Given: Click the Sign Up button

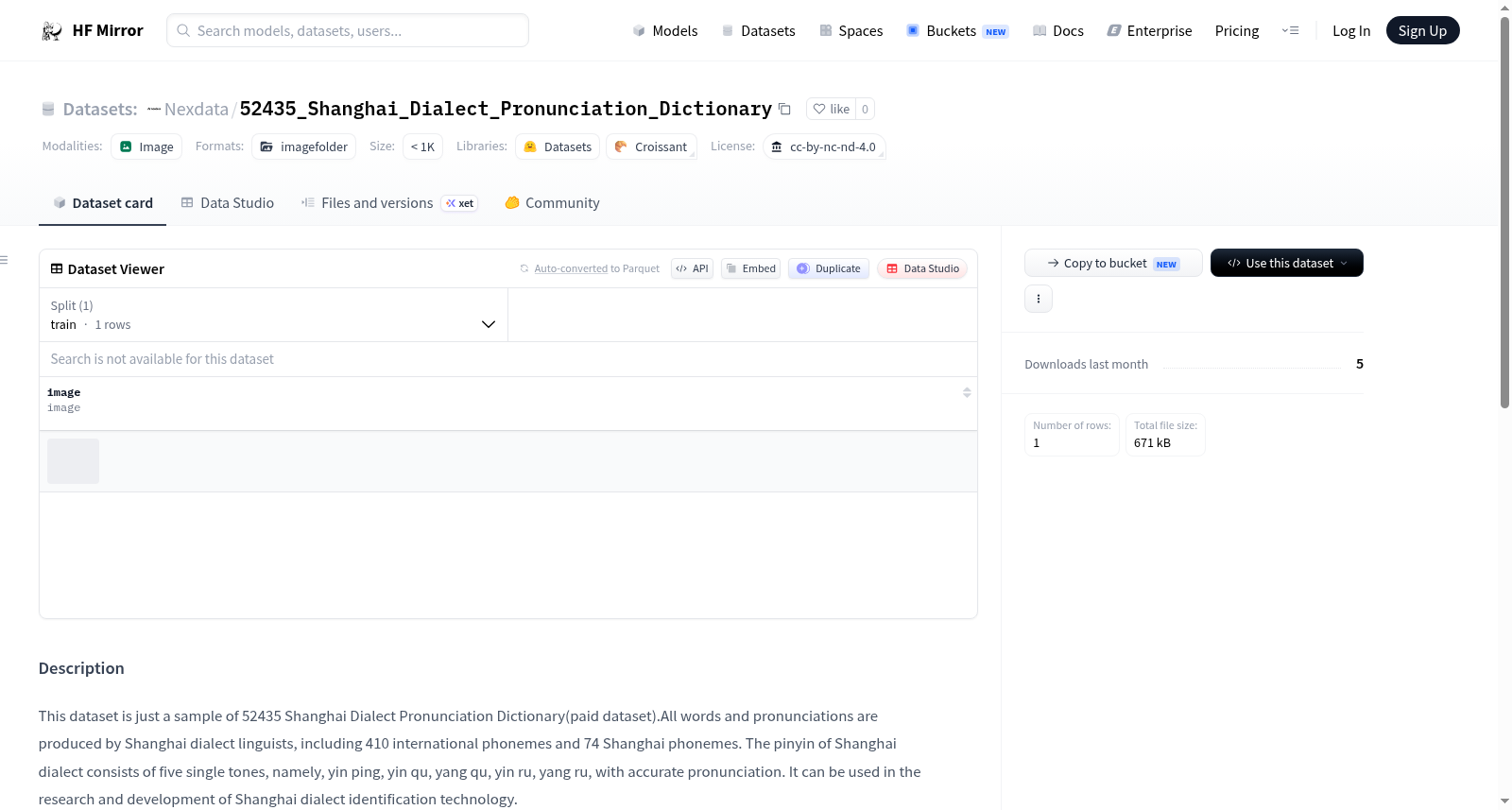Looking at the screenshot, I should click(1422, 30).
